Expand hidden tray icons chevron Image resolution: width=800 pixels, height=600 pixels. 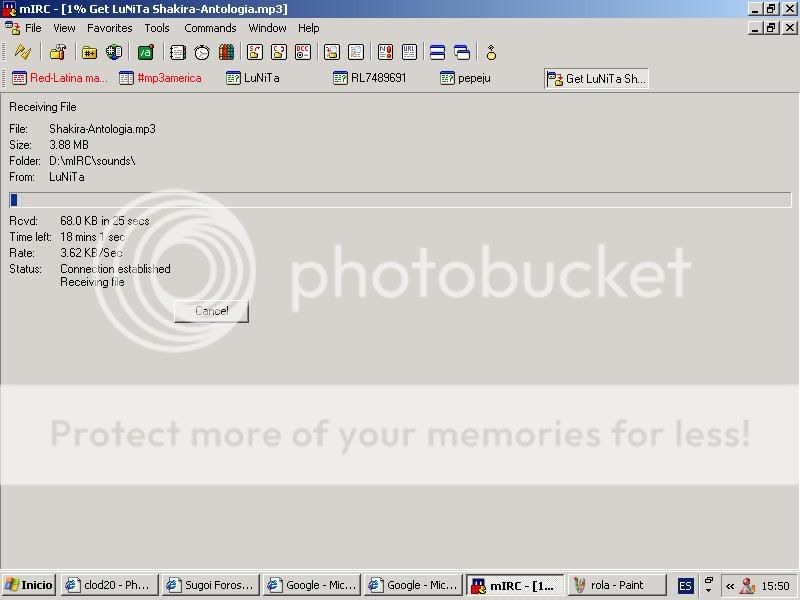coord(730,586)
